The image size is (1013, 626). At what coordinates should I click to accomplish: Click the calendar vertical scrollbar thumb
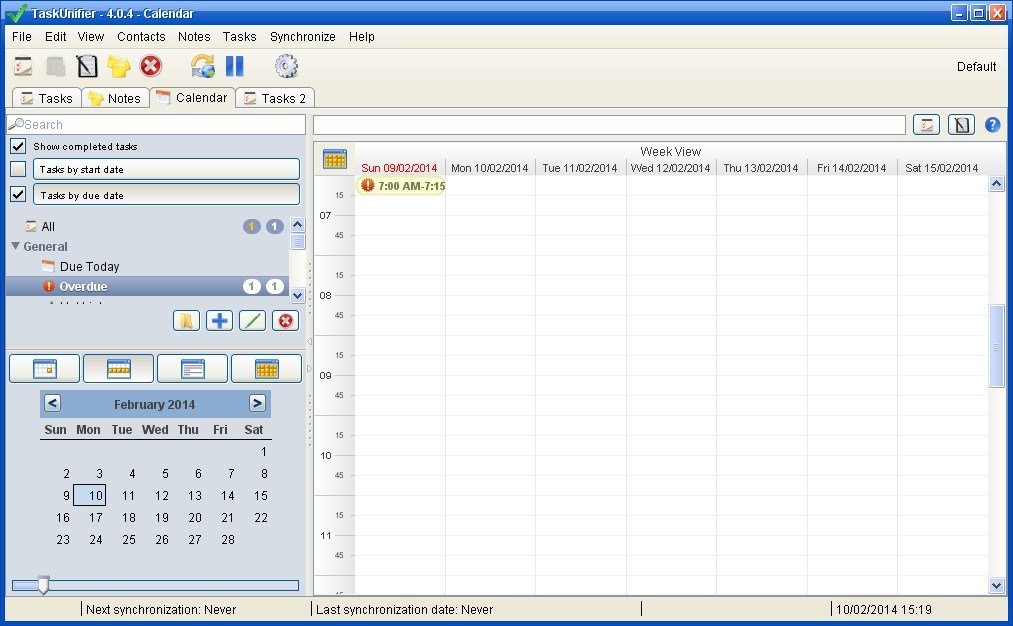pyautogui.click(x=996, y=347)
